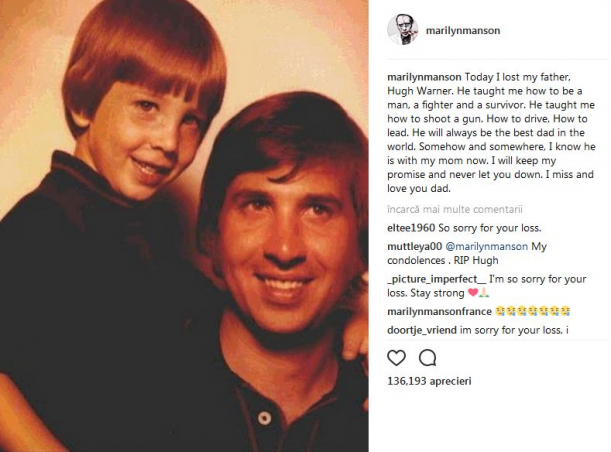Click the comment speech bubble icon
Screen dimensions: 611x452
(427, 357)
